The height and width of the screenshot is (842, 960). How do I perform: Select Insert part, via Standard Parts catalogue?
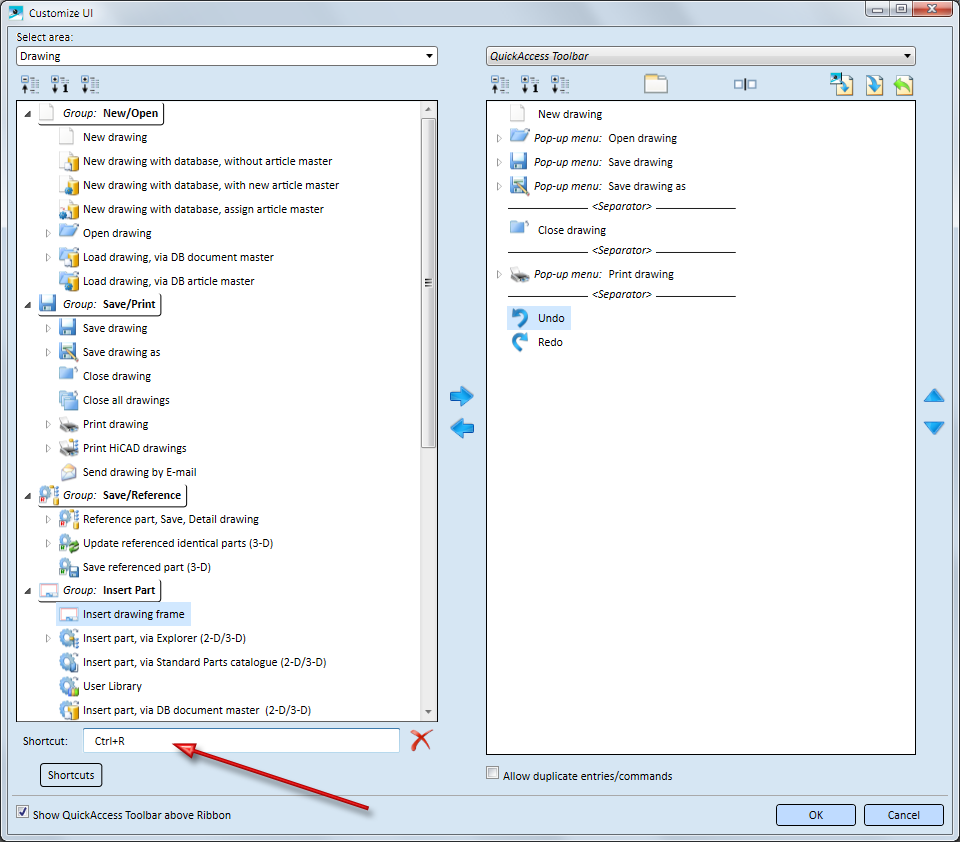204,662
